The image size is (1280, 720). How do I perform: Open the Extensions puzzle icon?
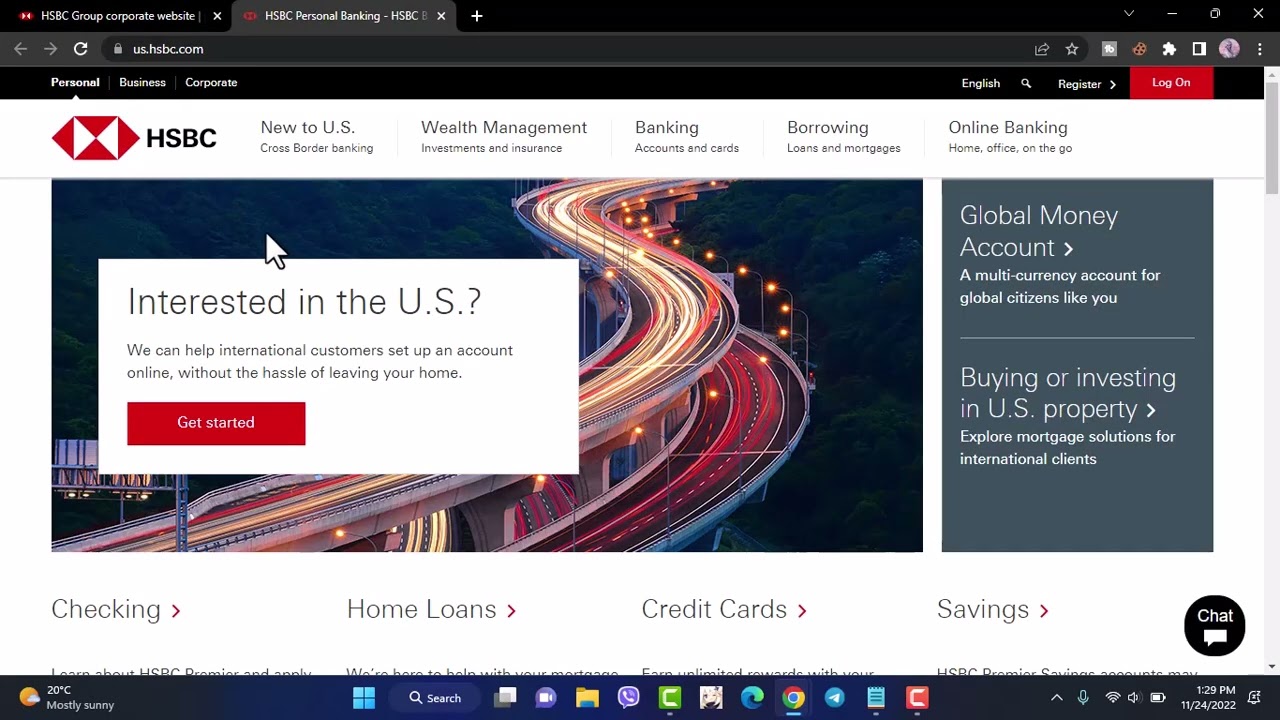tap(1169, 49)
